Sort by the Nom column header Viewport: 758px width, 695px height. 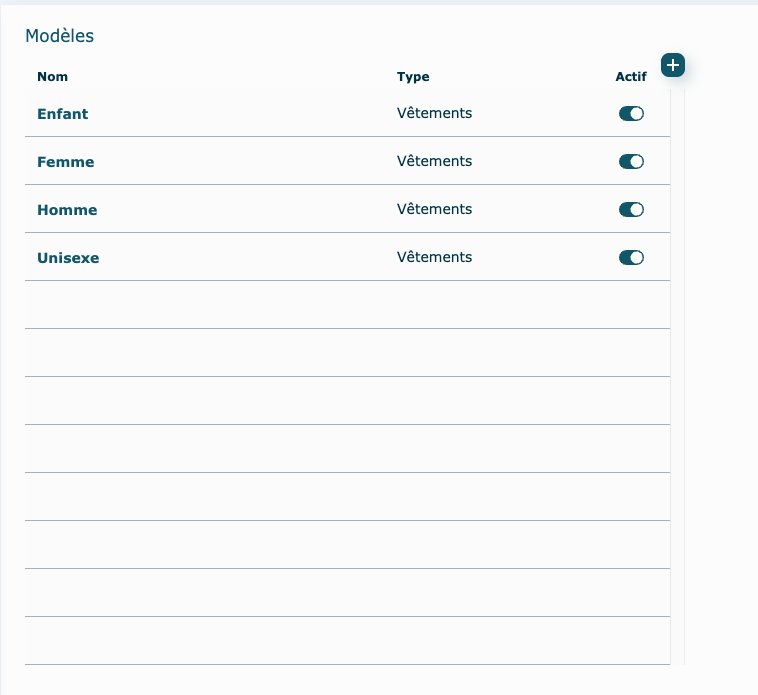(52, 77)
